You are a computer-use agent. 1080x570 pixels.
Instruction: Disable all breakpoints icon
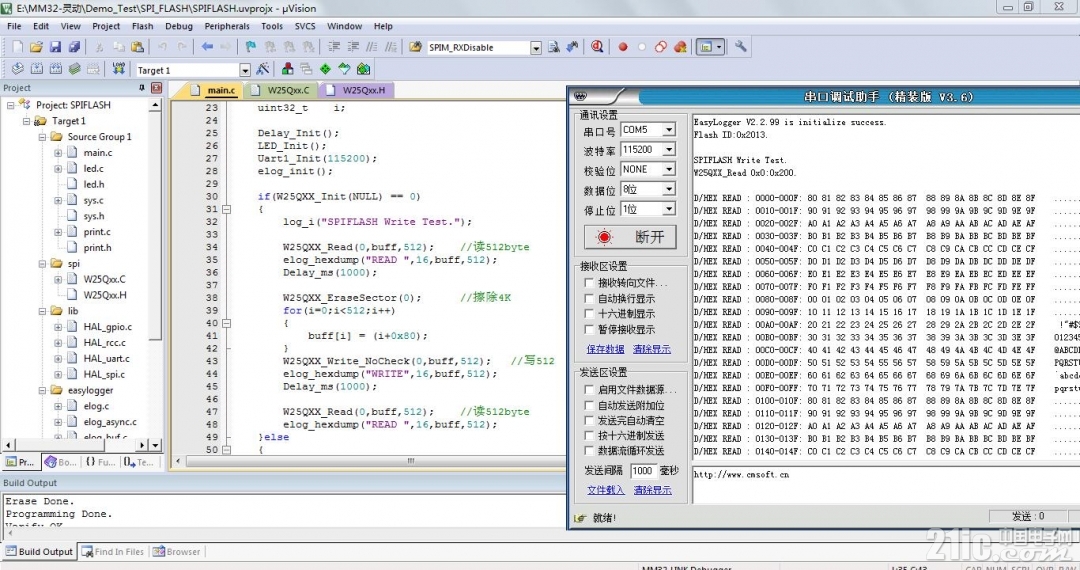661,47
